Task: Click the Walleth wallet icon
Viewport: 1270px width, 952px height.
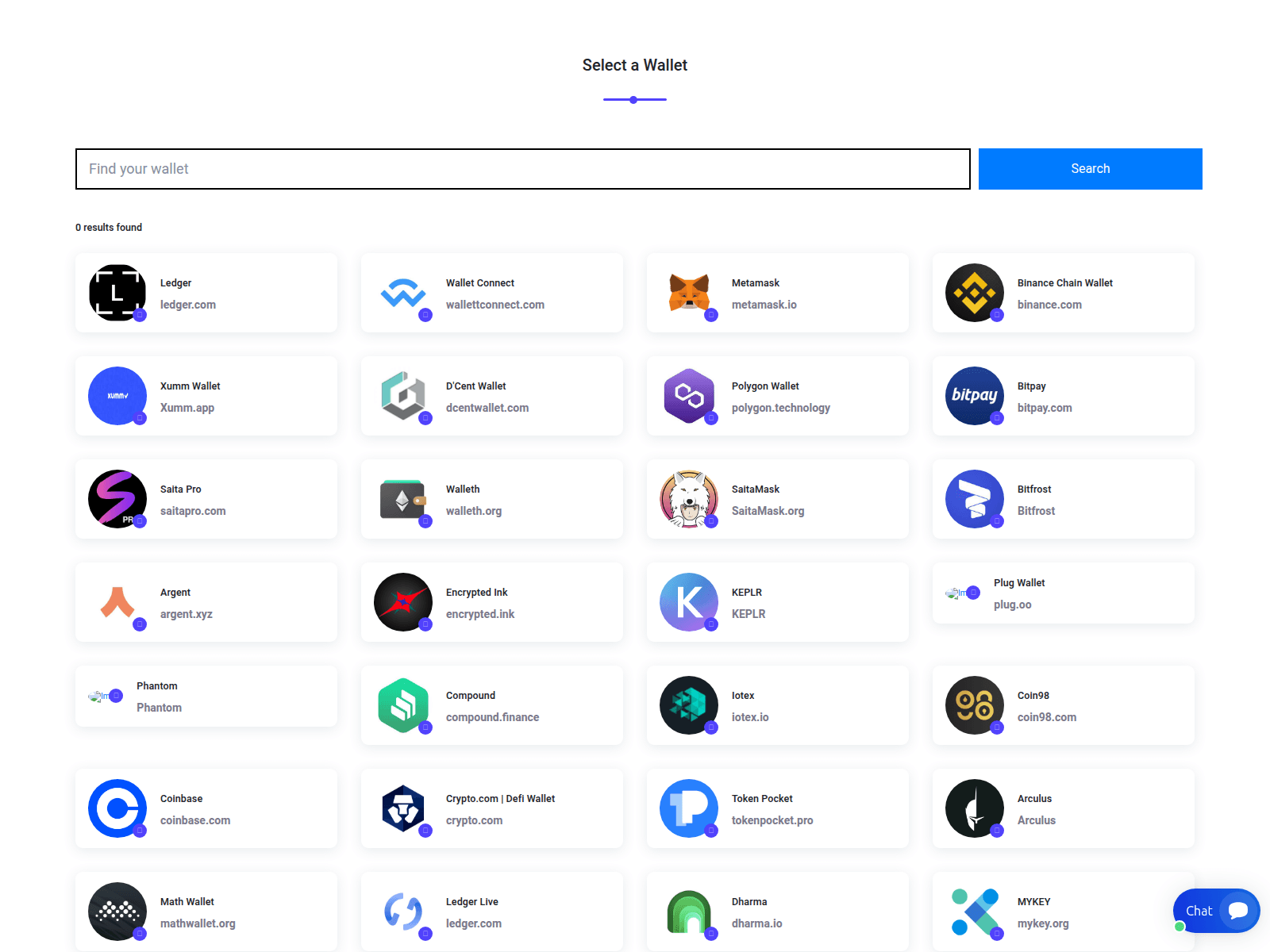Action: pyautogui.click(x=403, y=499)
